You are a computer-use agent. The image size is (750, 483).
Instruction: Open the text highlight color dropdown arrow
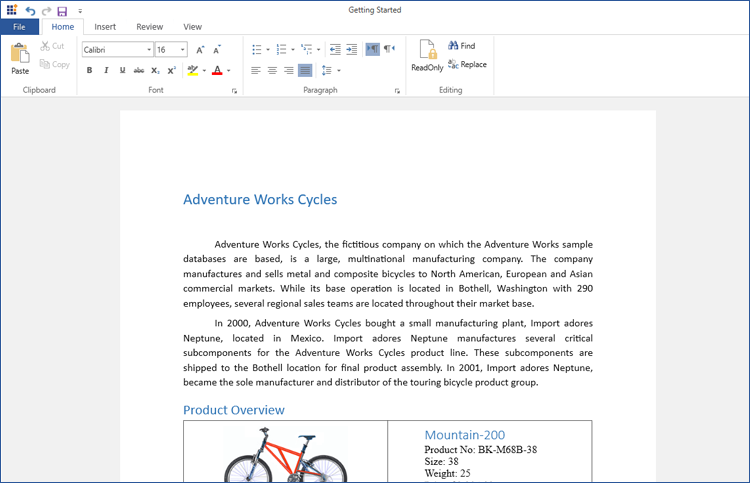point(204,71)
